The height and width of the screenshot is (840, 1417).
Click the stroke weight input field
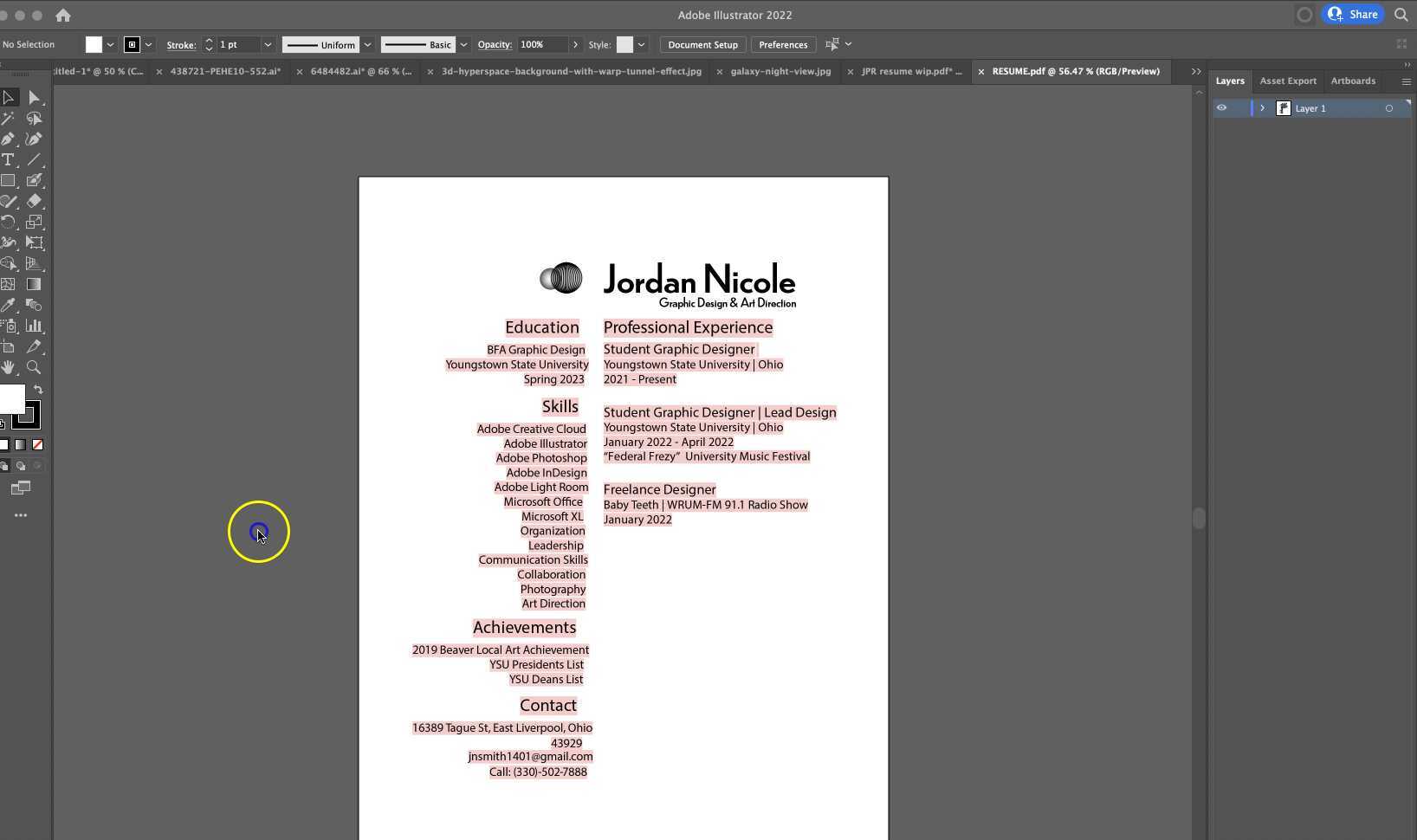(238, 45)
